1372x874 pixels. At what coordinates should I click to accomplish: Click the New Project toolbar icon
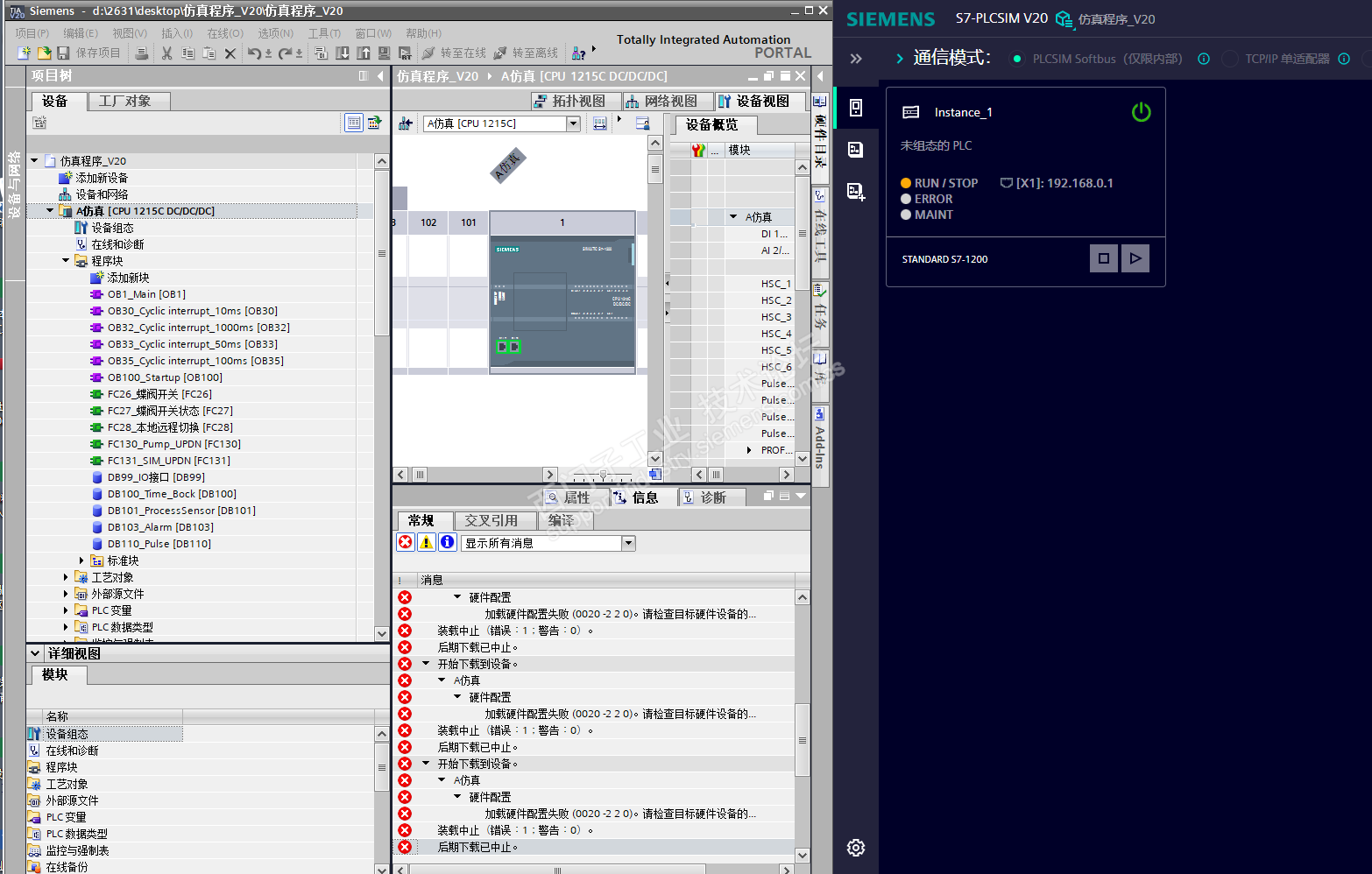click(24, 53)
